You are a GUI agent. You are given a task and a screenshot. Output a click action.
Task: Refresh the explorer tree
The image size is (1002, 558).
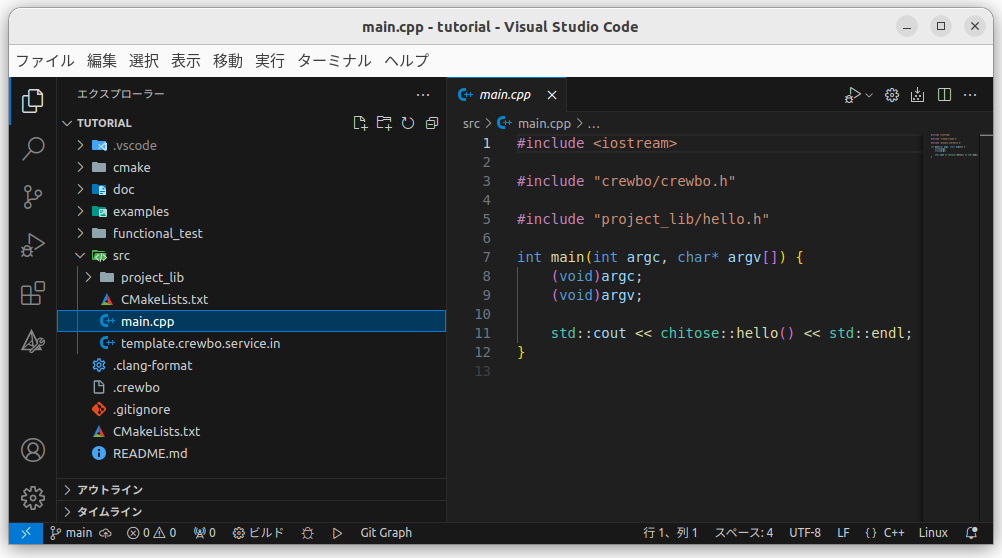(x=408, y=123)
